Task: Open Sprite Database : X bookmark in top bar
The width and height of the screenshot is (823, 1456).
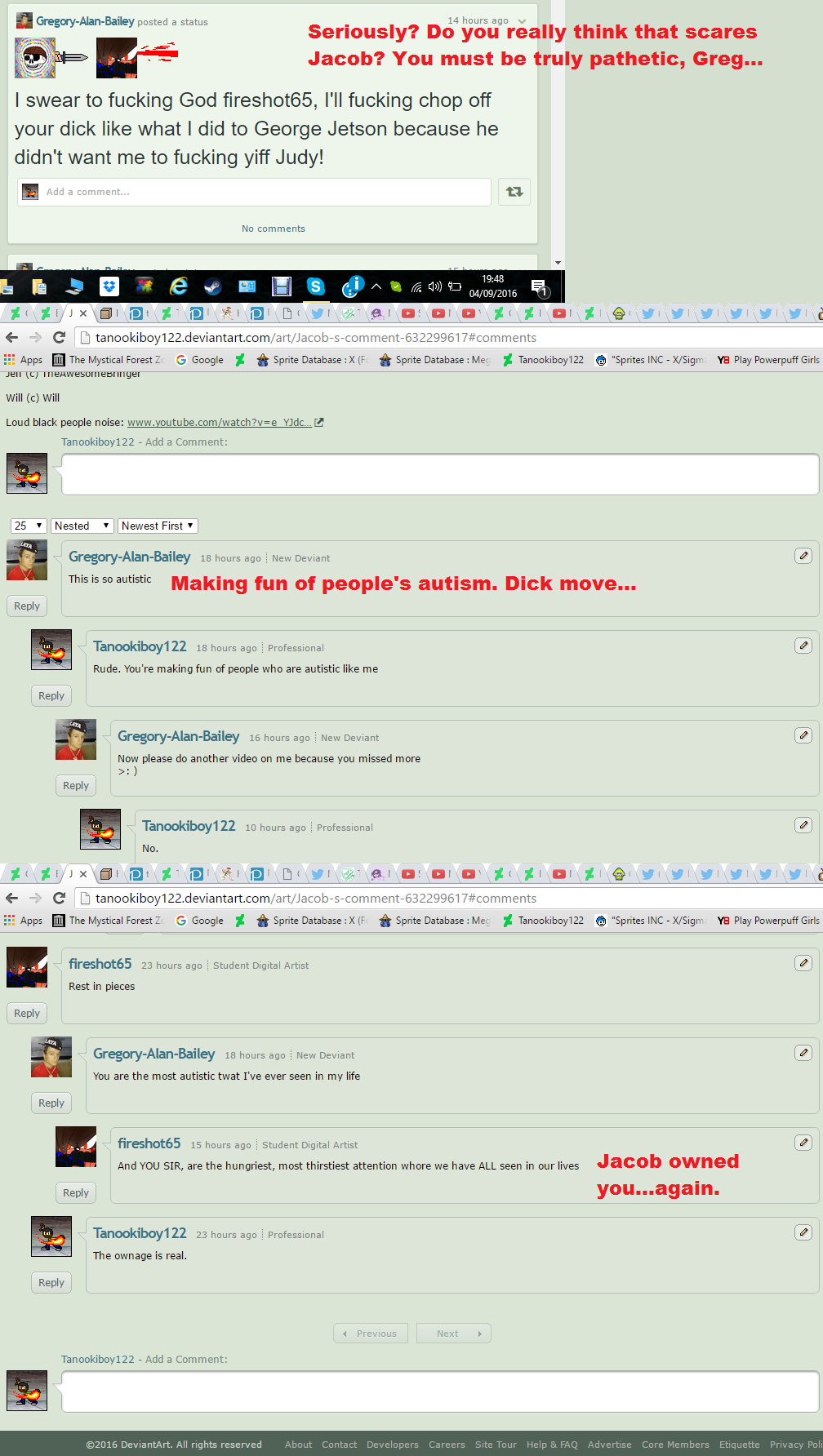Action: click(313, 360)
